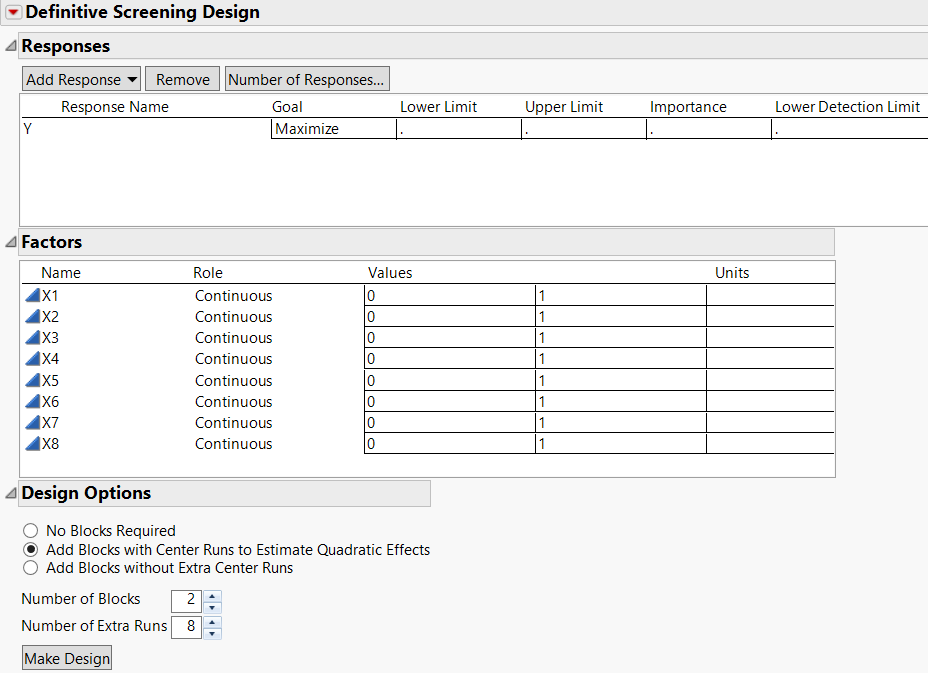Screen dimensions: 928x673
Task: Click the Lower Limit cell for Y
Action: pos(459,129)
